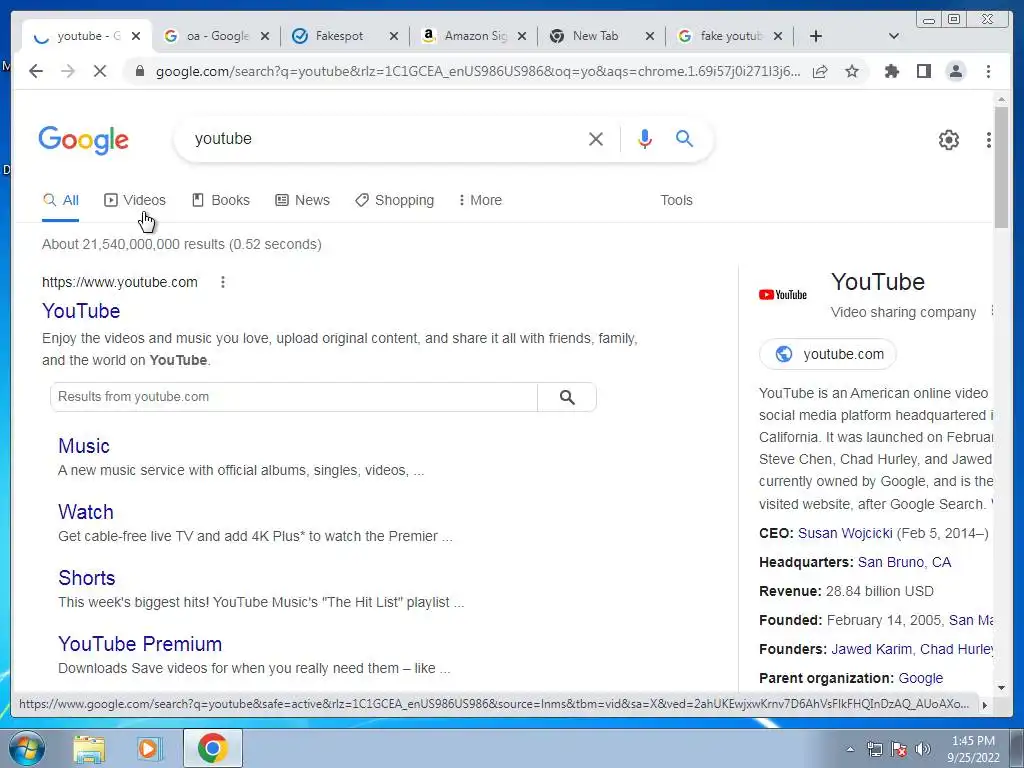Image resolution: width=1024 pixels, height=768 pixels.
Task: Toggle the browser side panel
Action: tap(923, 71)
